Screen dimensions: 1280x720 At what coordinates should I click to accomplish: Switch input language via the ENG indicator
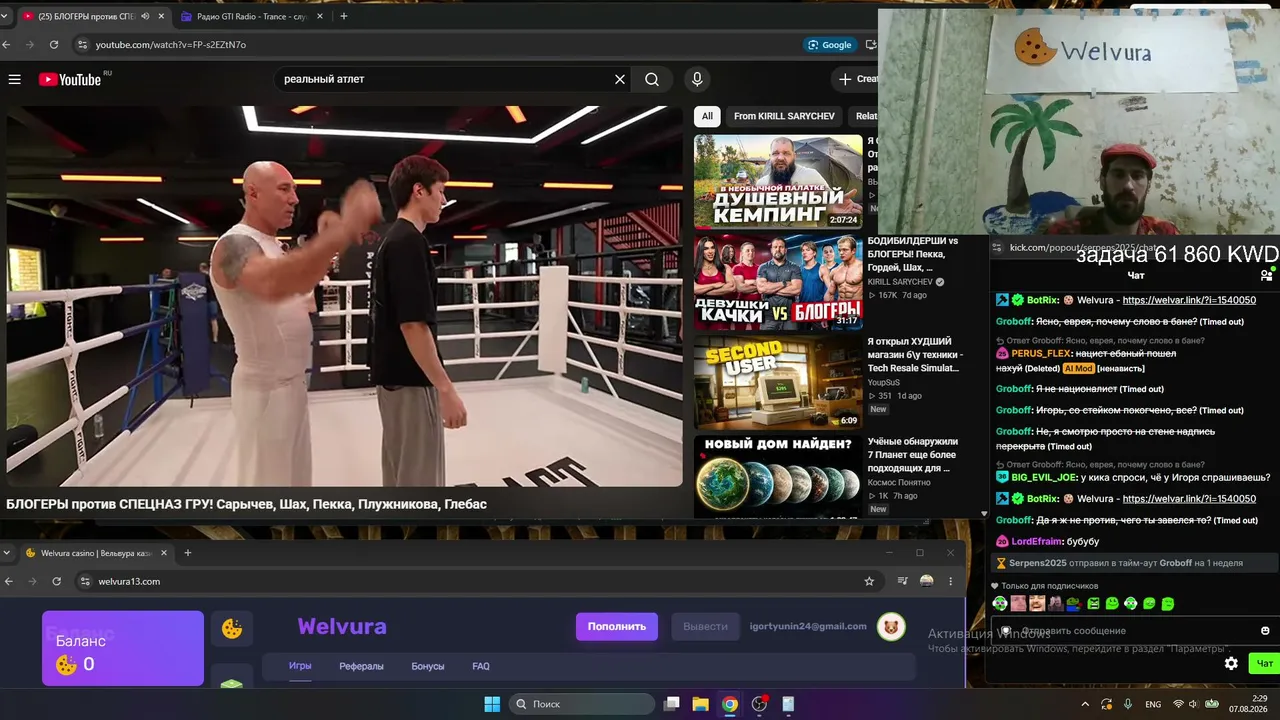1153,704
